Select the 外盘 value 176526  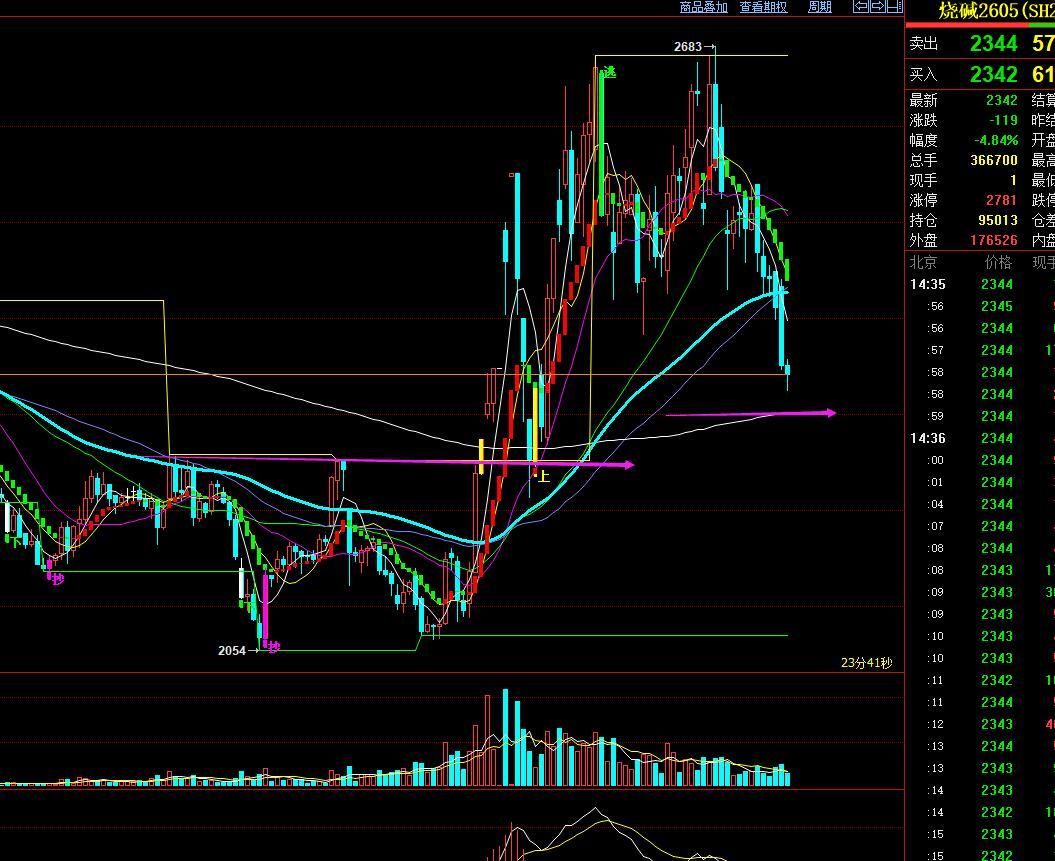point(994,240)
